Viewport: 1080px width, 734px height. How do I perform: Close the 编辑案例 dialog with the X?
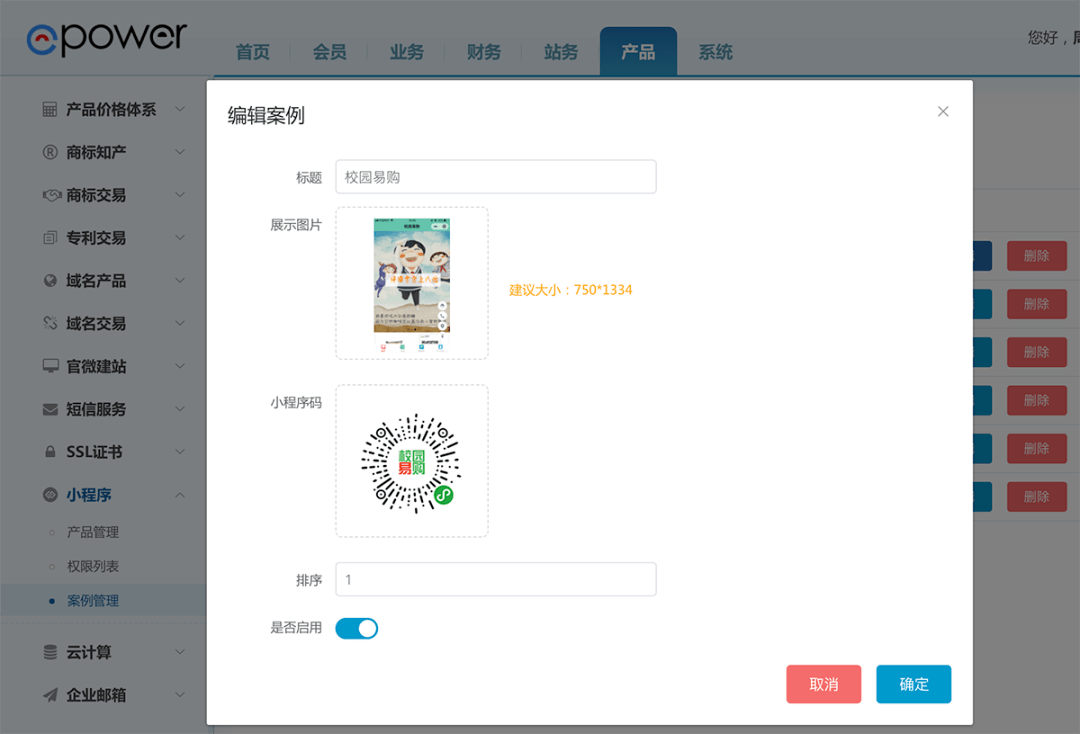coord(943,112)
